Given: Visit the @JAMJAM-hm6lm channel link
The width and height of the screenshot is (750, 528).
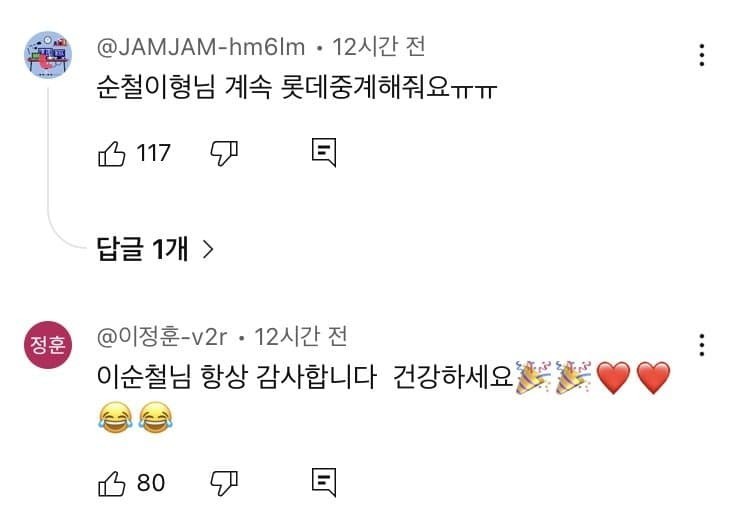Looking at the screenshot, I should tap(201, 47).
